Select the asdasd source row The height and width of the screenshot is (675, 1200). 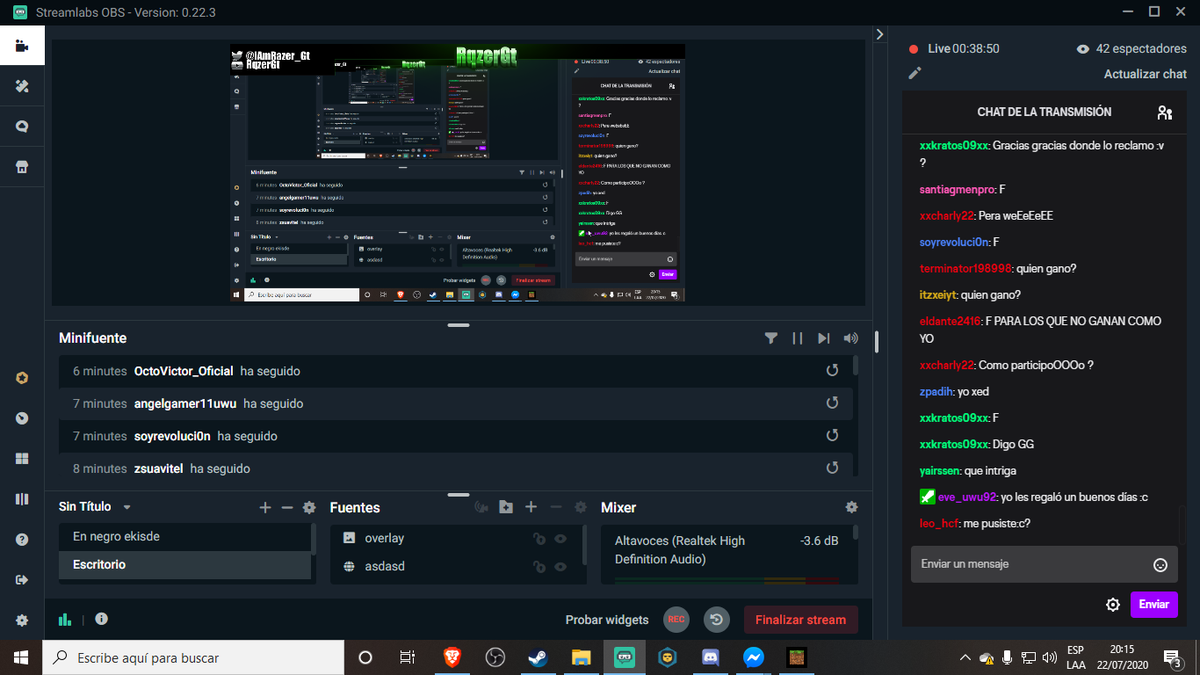pyautogui.click(x=455, y=566)
